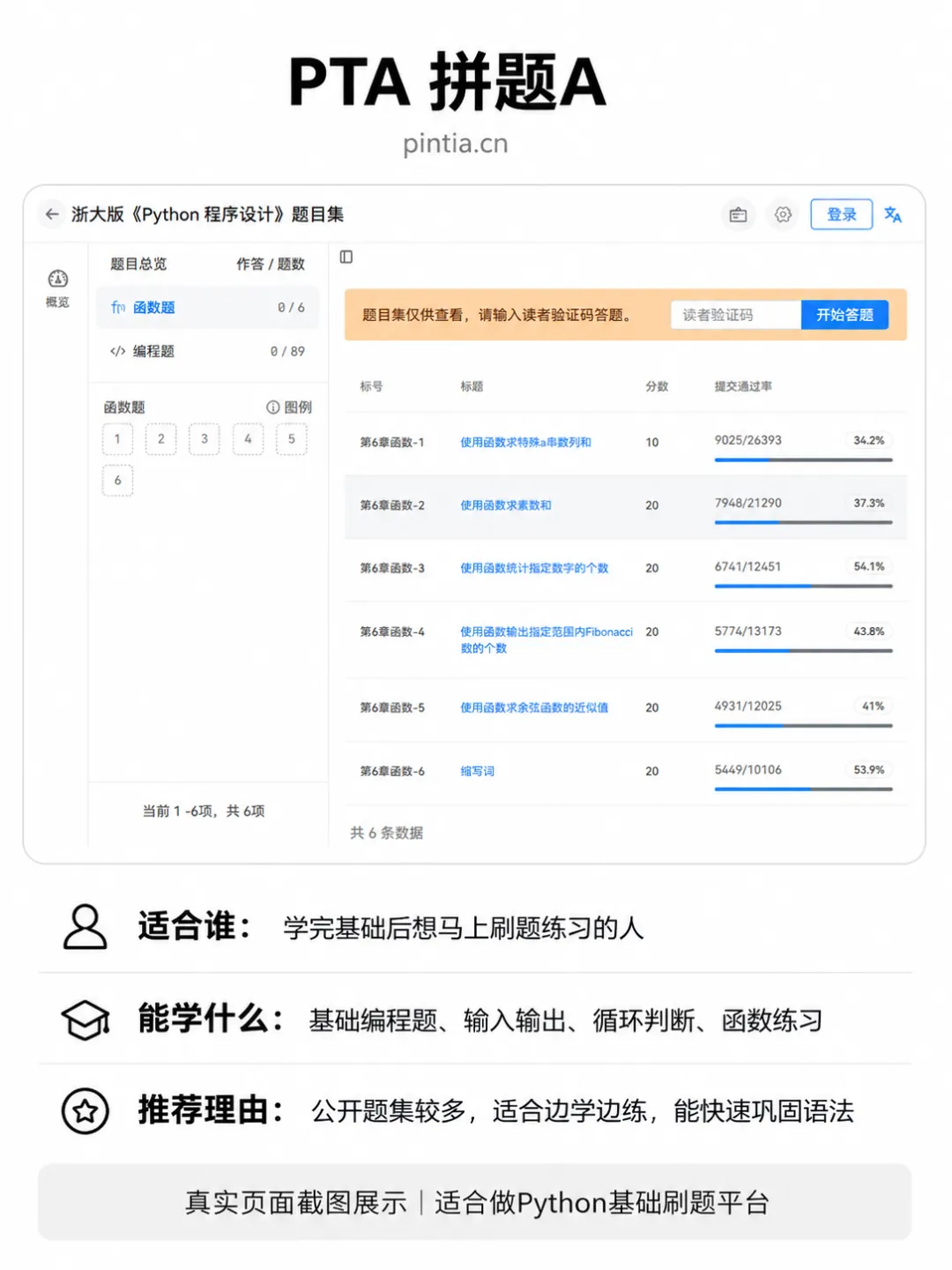Click row label 第6章函数-3
952x1270 pixels.
[x=392, y=568]
